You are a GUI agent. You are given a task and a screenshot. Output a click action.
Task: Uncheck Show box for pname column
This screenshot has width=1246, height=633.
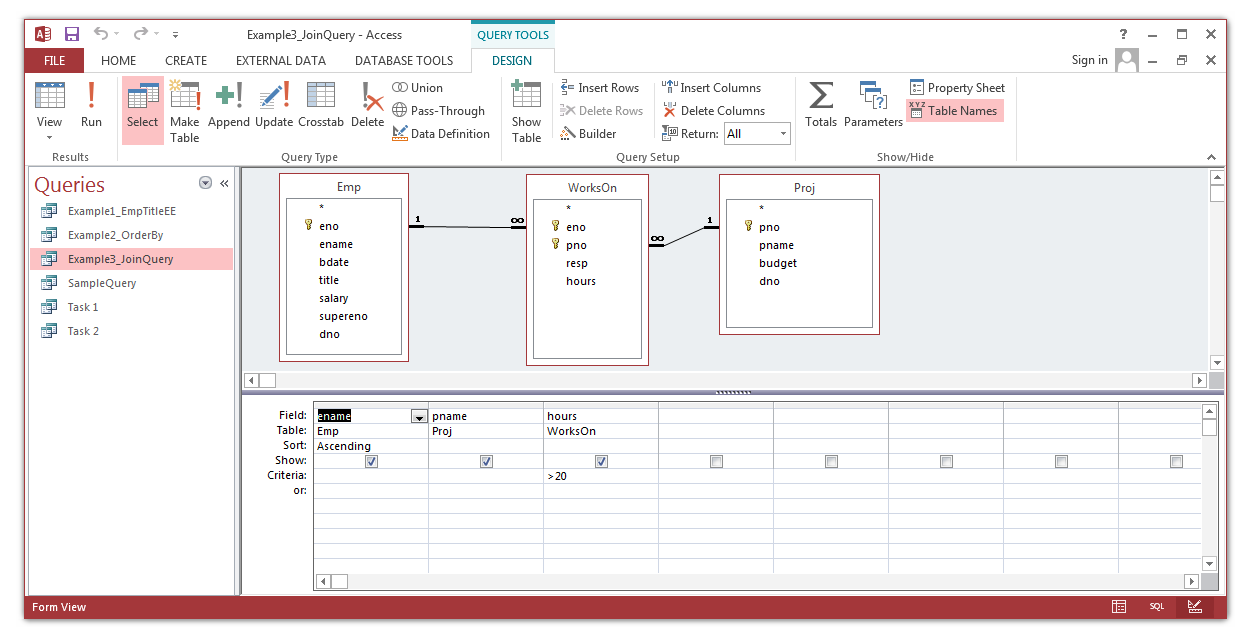click(x=486, y=461)
